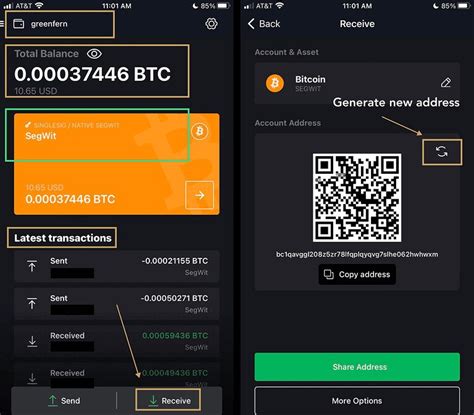Open the Sent -0.00050271 BTC transaction
Viewport: 474px width, 415px height.
pyautogui.click(x=116, y=304)
